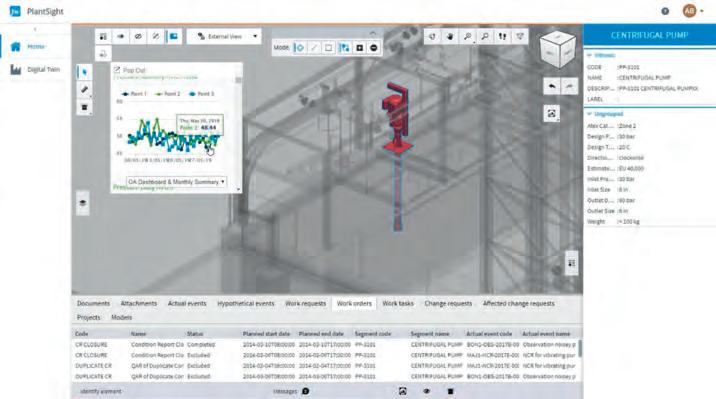Toggle the eye visibility icon in toolbar
Image resolution: width=716 pixels, height=399 pixels.
[121, 37]
